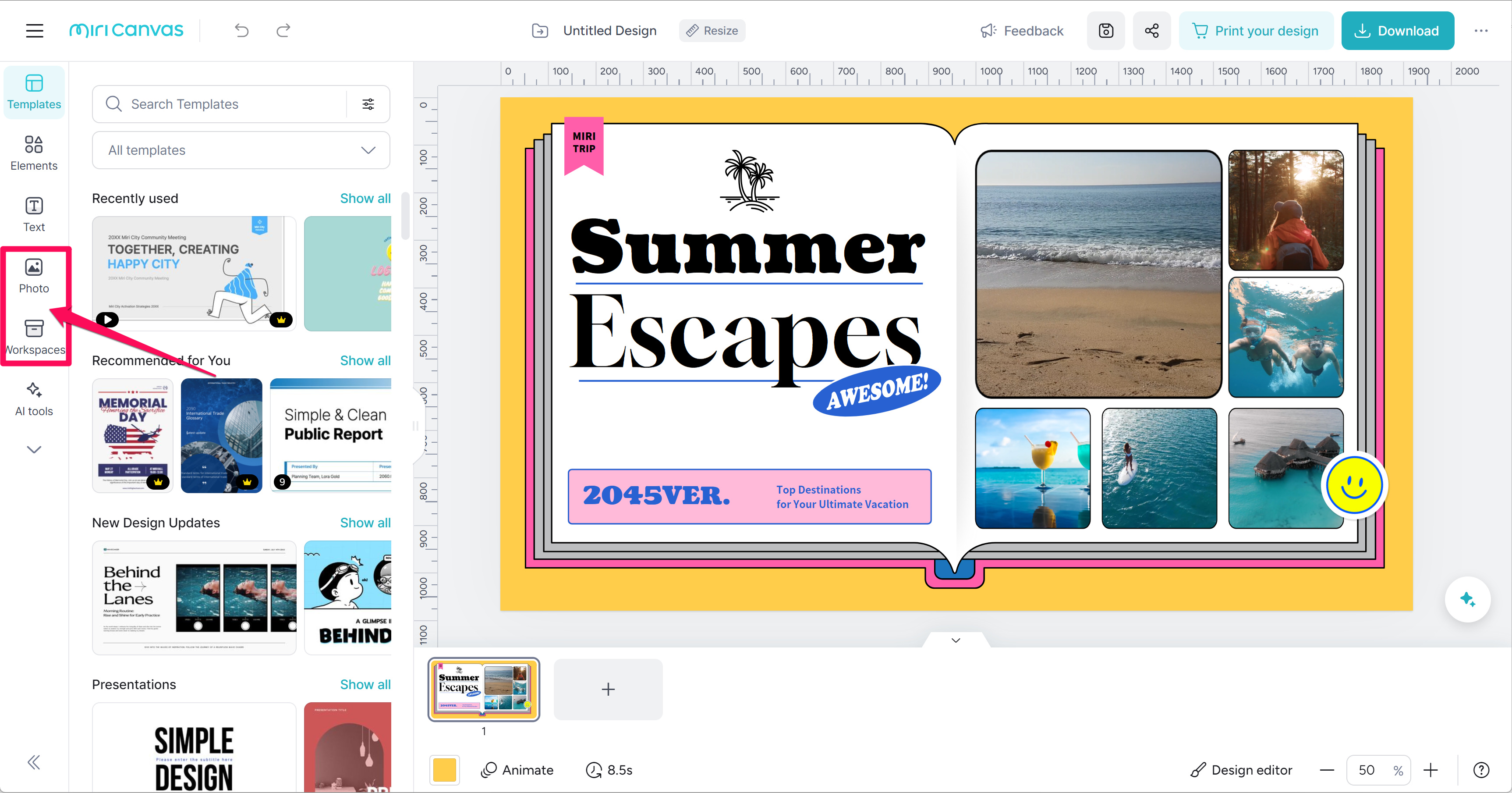Collapse the page thumbnails strip

pos(956,640)
